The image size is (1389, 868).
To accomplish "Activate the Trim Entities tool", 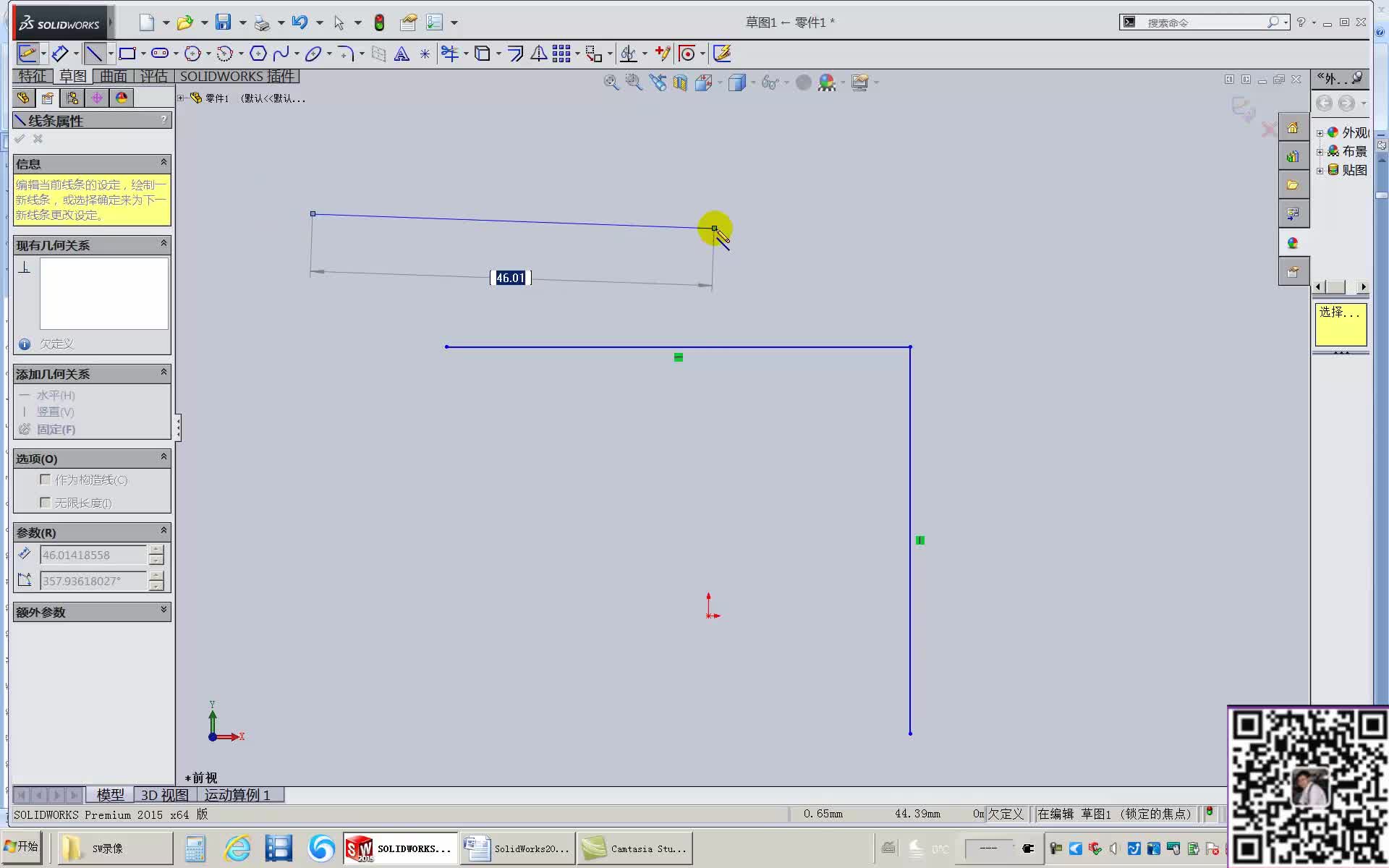I will click(x=449, y=53).
